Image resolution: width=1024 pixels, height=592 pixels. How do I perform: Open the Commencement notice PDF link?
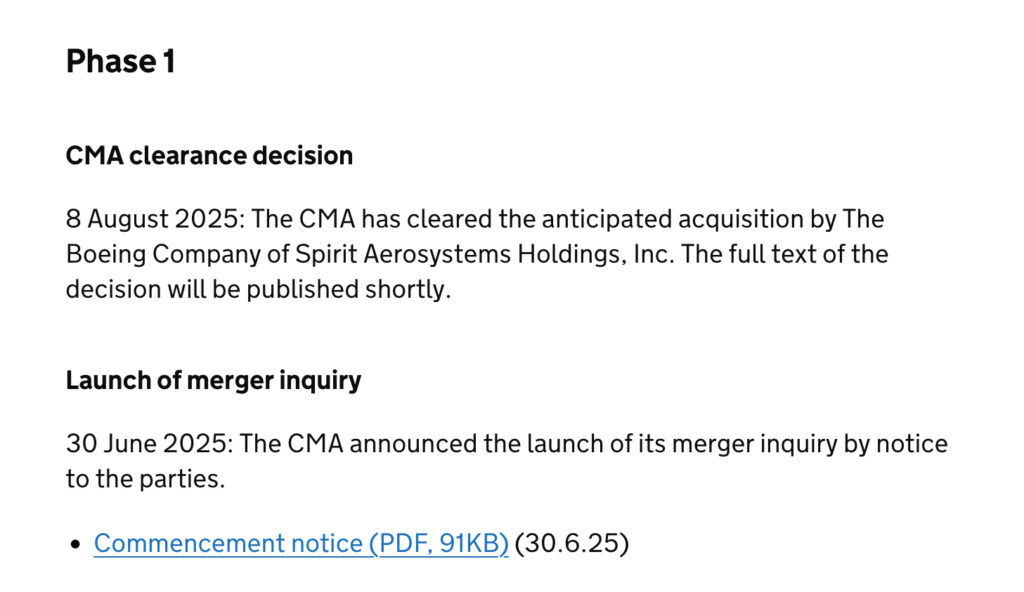(x=301, y=543)
